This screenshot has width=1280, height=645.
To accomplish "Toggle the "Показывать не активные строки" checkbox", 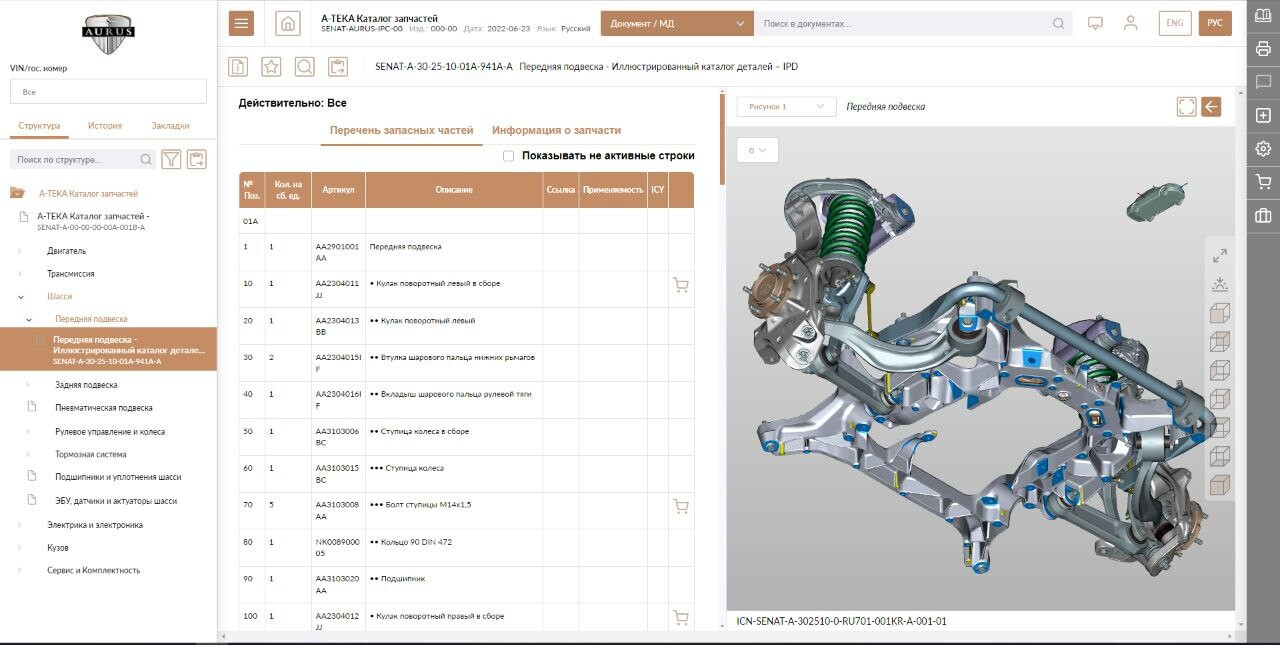I will (x=508, y=156).
